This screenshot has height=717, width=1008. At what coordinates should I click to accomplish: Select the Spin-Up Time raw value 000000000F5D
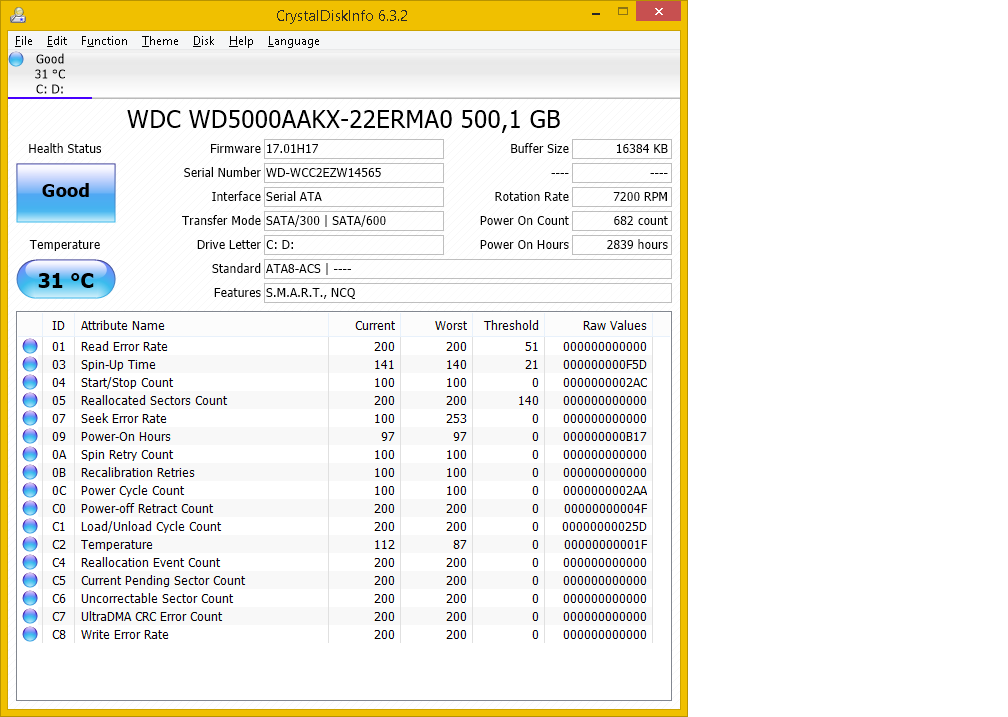(x=605, y=365)
